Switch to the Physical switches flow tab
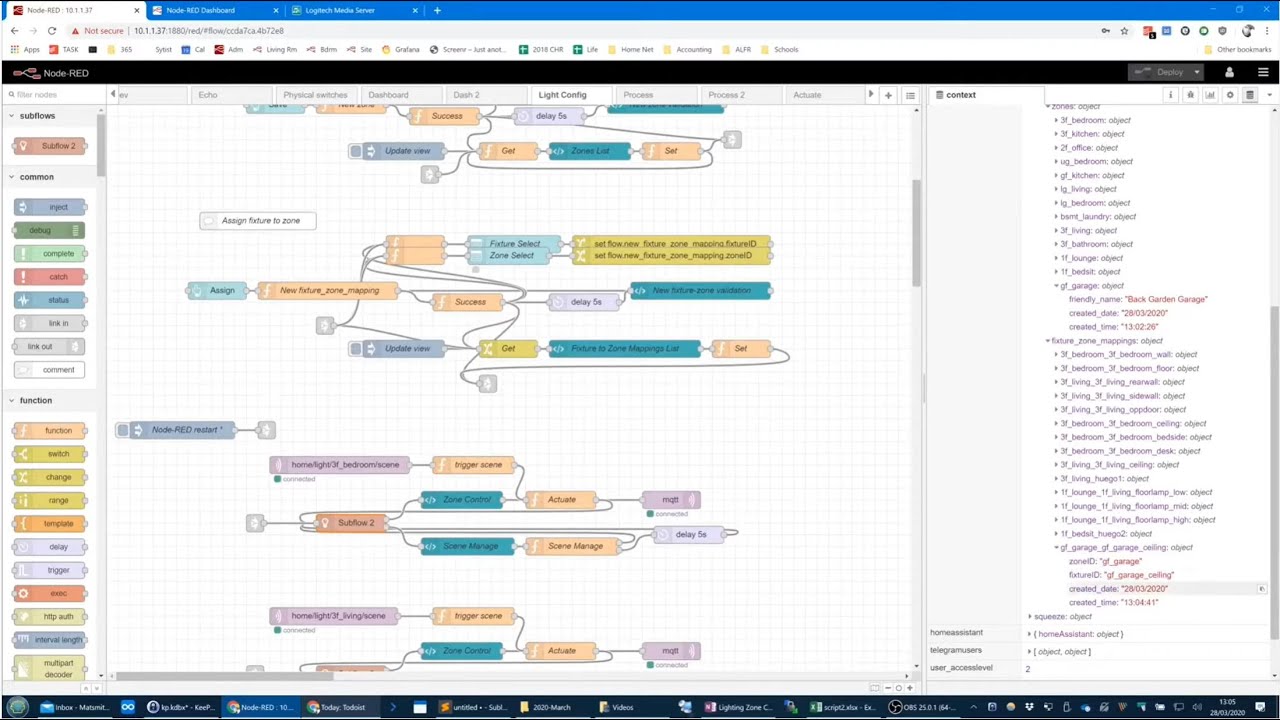Image resolution: width=1280 pixels, height=720 pixels. (x=315, y=95)
